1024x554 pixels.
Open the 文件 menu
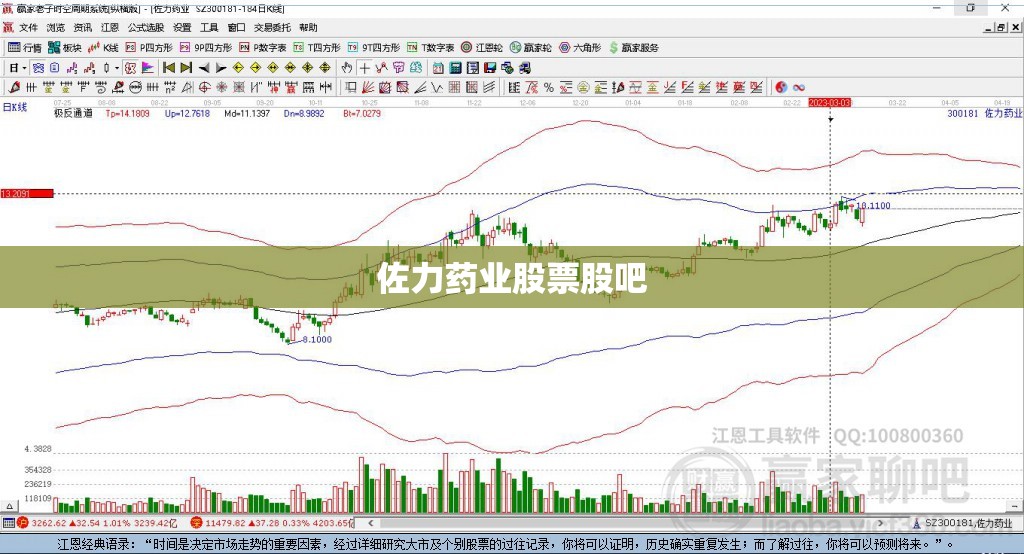28,27
